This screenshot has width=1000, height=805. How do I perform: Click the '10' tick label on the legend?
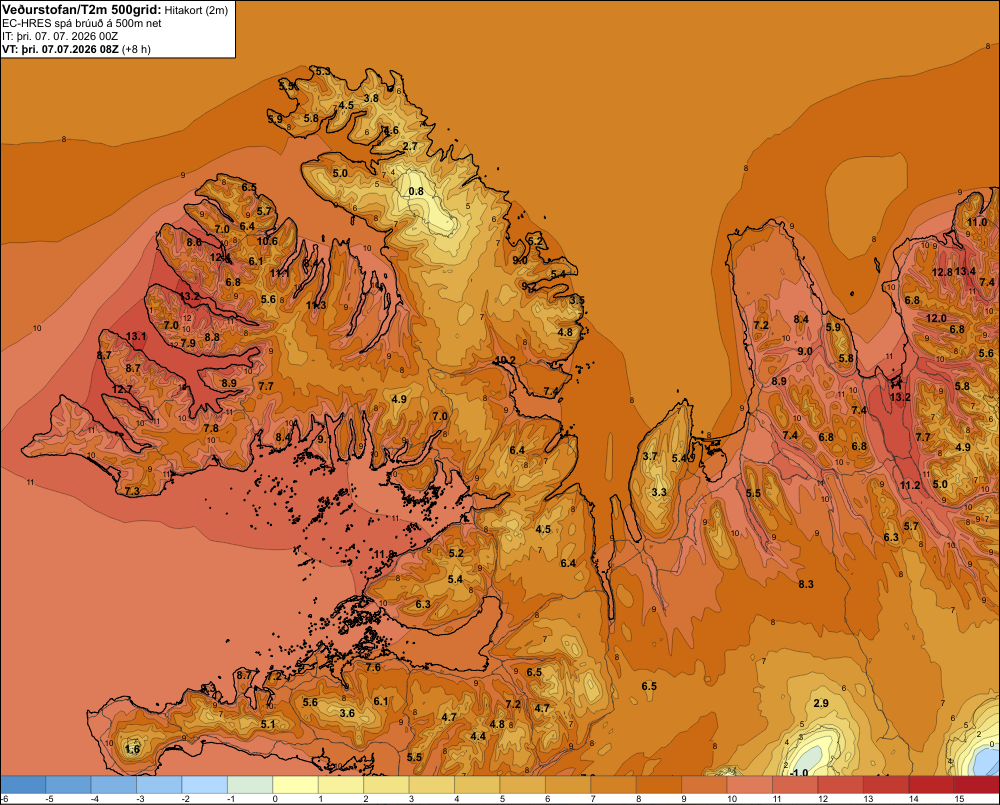pyautogui.click(x=732, y=799)
